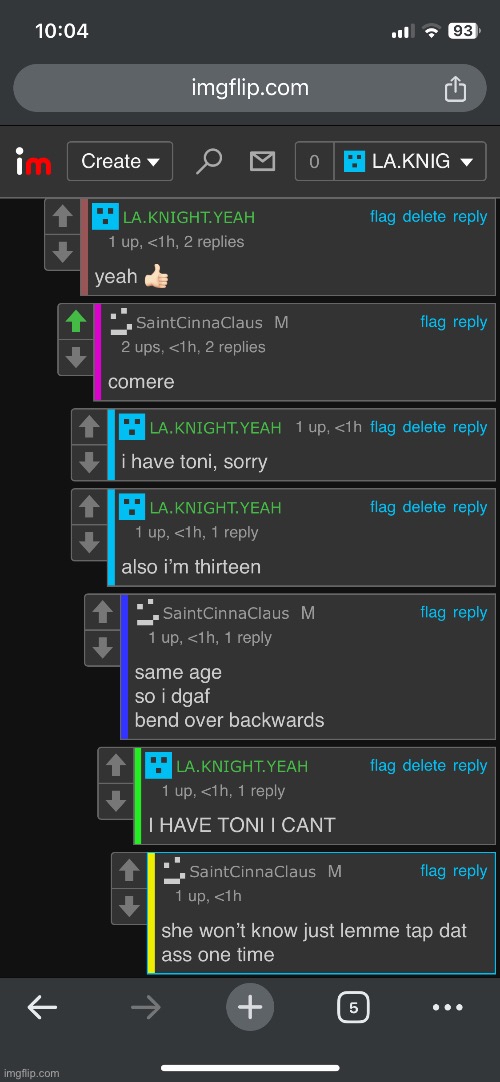Open the imgflip home logo

[33, 162]
